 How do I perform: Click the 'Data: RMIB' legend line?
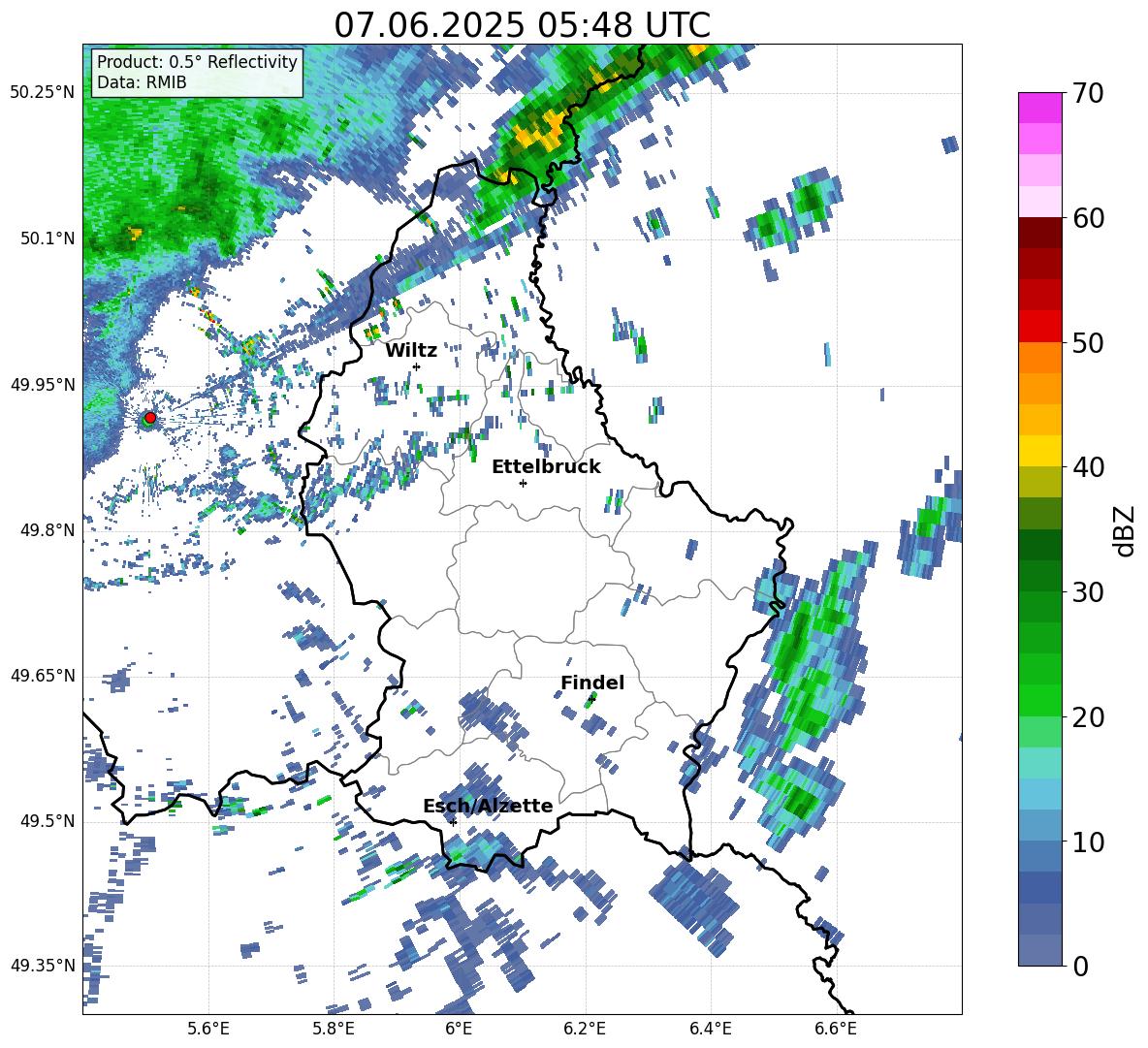pyautogui.click(x=142, y=82)
